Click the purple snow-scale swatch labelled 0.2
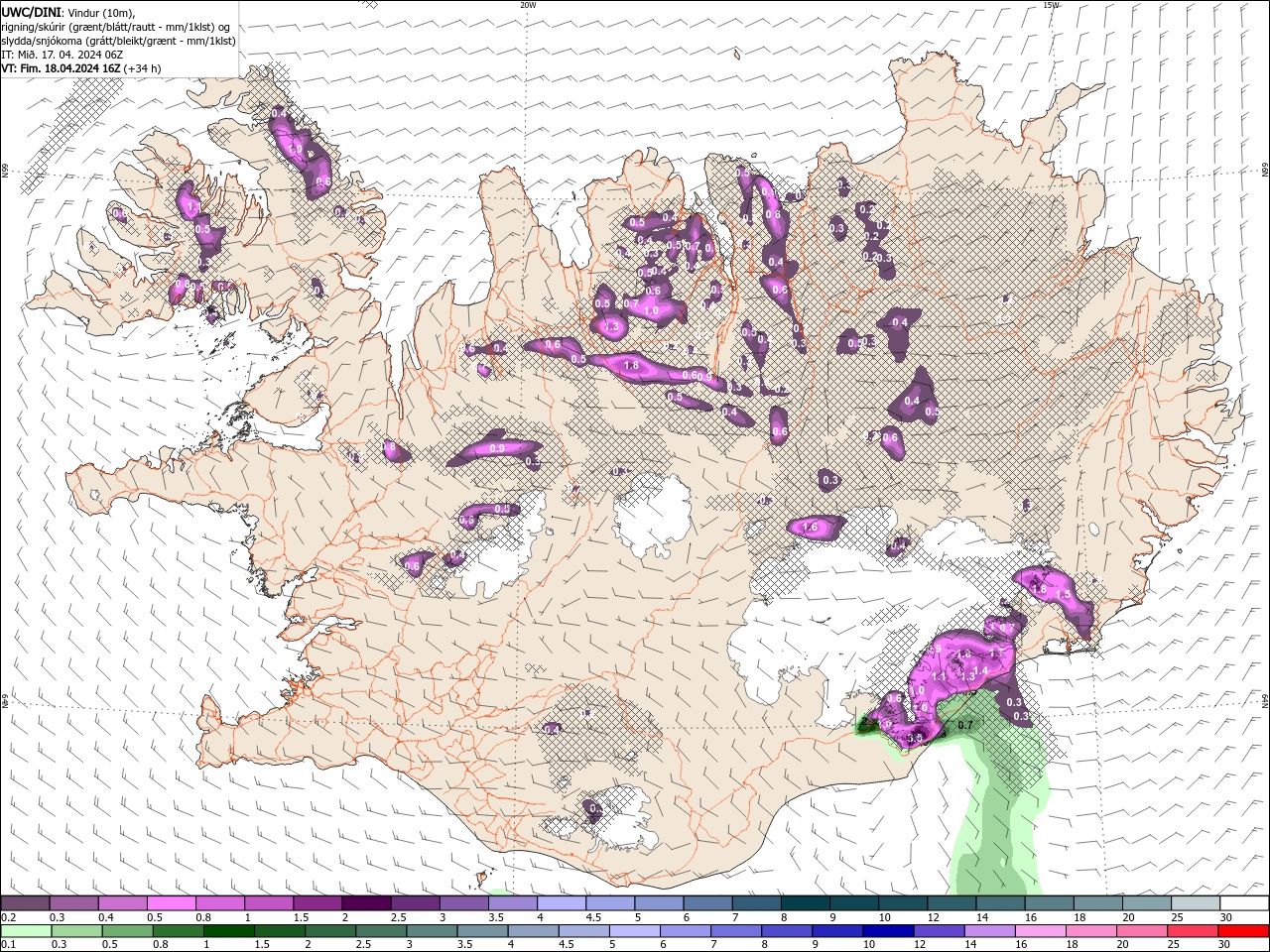The image size is (1270, 952). pyautogui.click(x=25, y=903)
